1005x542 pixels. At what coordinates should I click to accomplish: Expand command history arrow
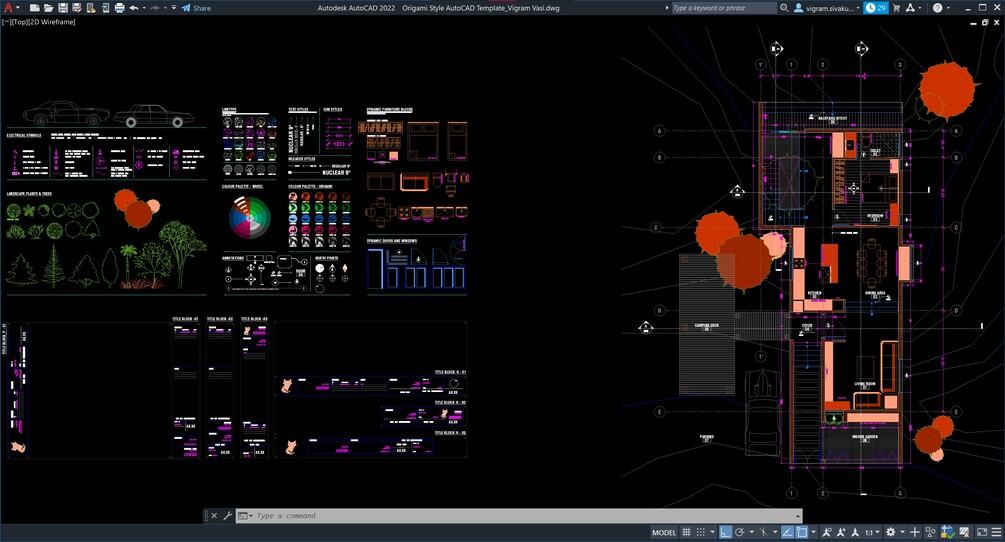(x=797, y=516)
